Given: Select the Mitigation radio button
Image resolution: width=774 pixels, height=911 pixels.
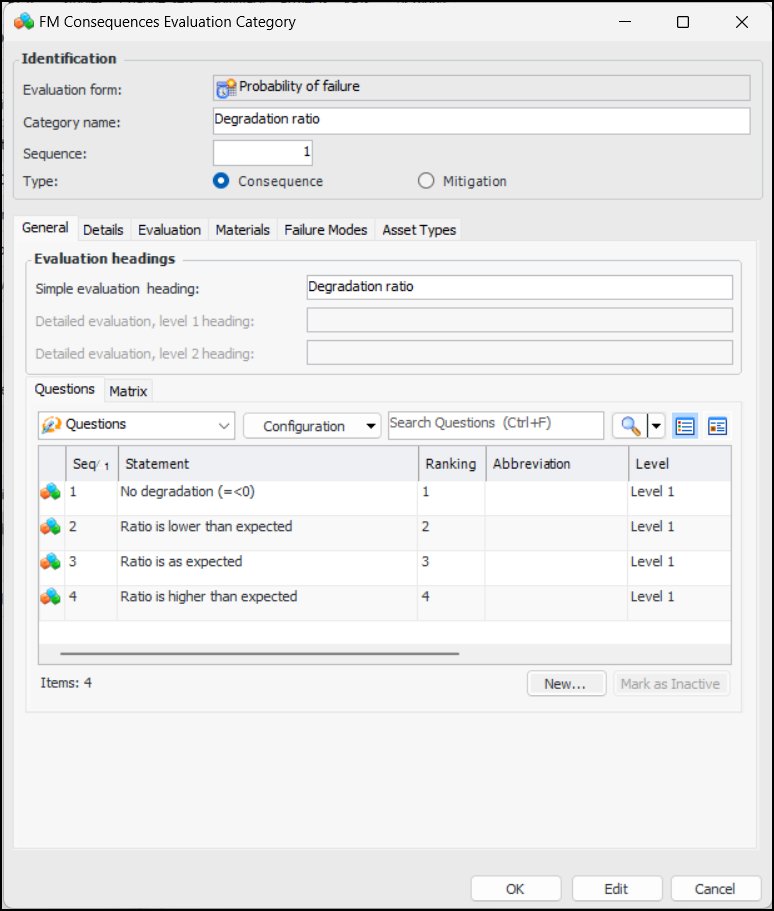Looking at the screenshot, I should pyautogui.click(x=426, y=181).
